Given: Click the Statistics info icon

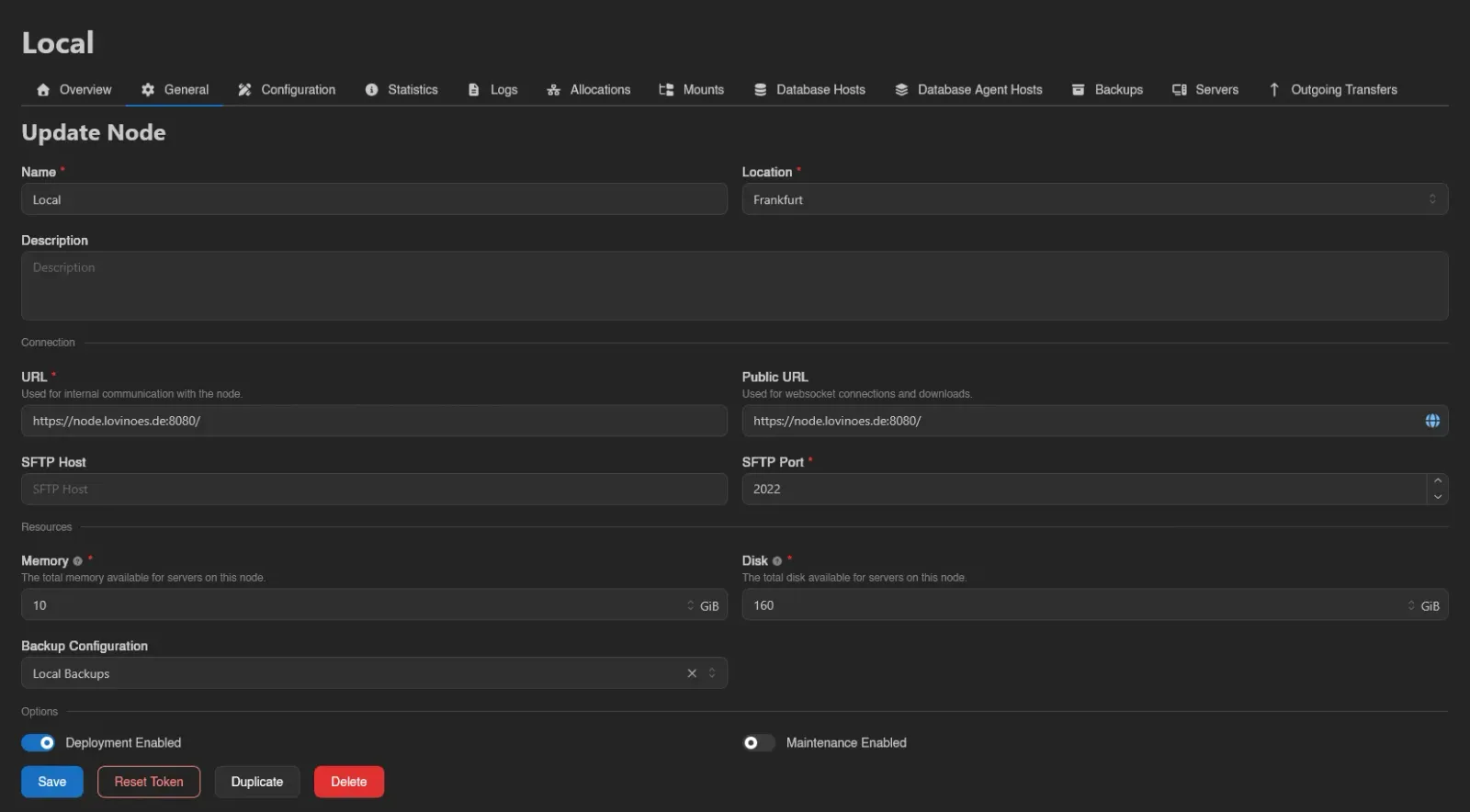Looking at the screenshot, I should 371,90.
